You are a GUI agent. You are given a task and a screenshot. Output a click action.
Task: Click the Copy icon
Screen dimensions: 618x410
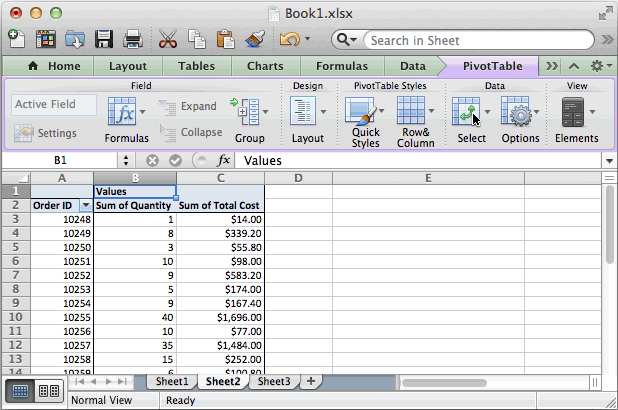(x=197, y=39)
